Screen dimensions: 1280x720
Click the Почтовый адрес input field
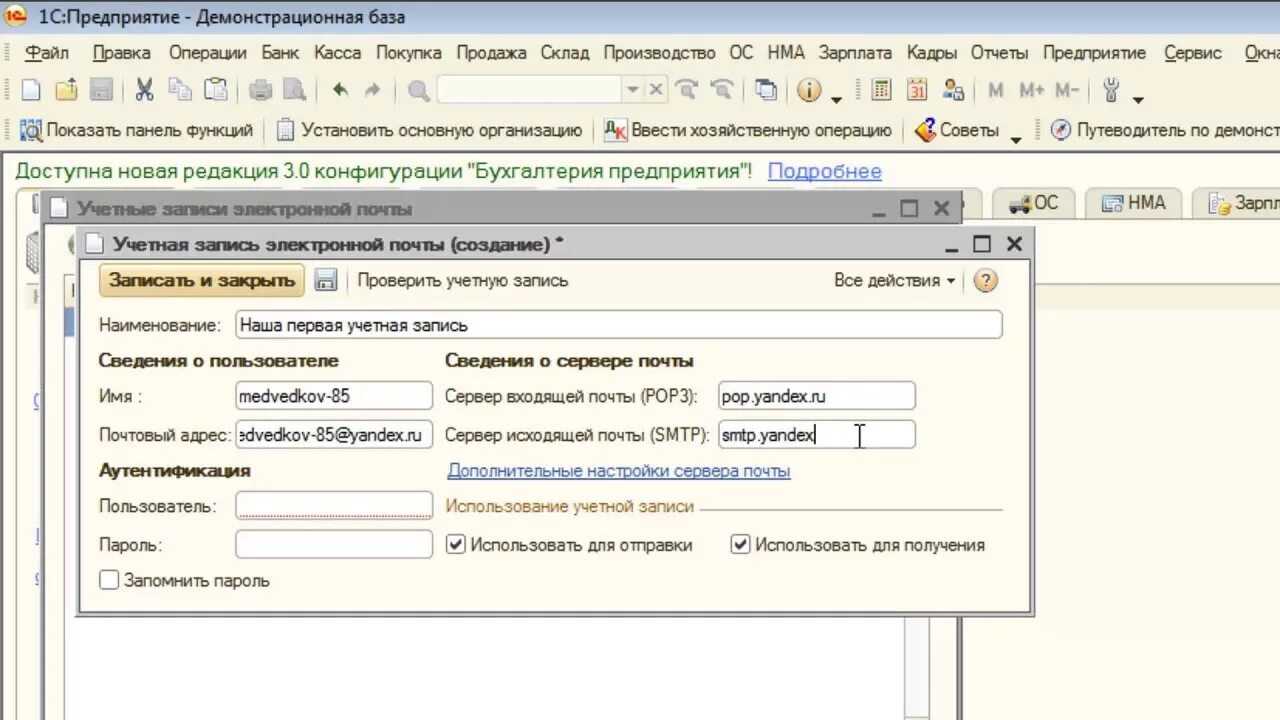(x=334, y=435)
